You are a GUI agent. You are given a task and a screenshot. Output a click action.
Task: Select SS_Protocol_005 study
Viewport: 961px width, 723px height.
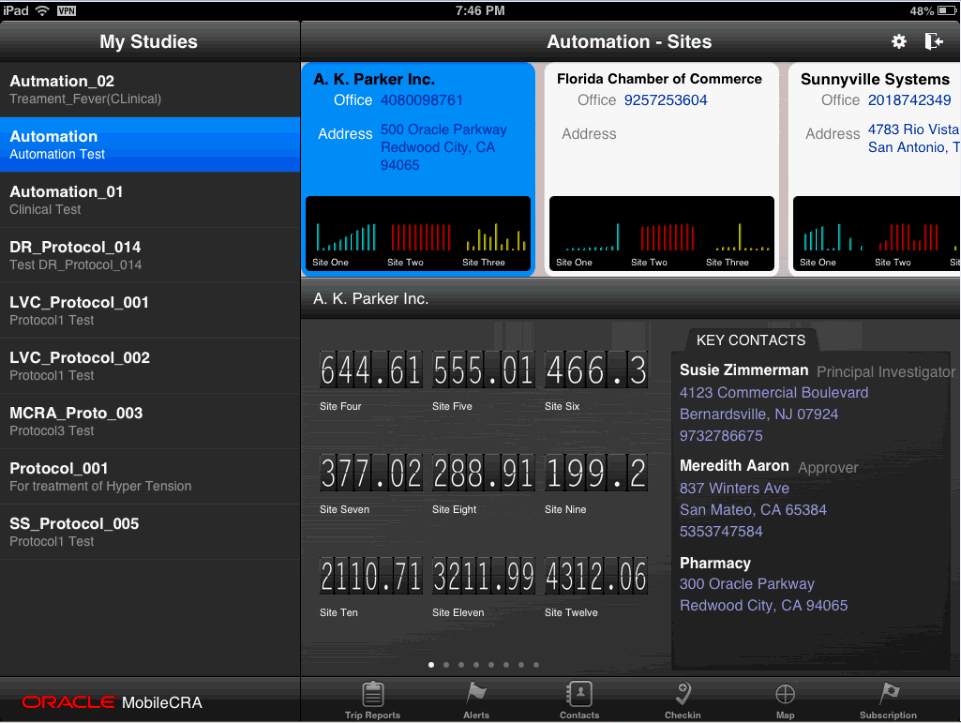(x=150, y=532)
